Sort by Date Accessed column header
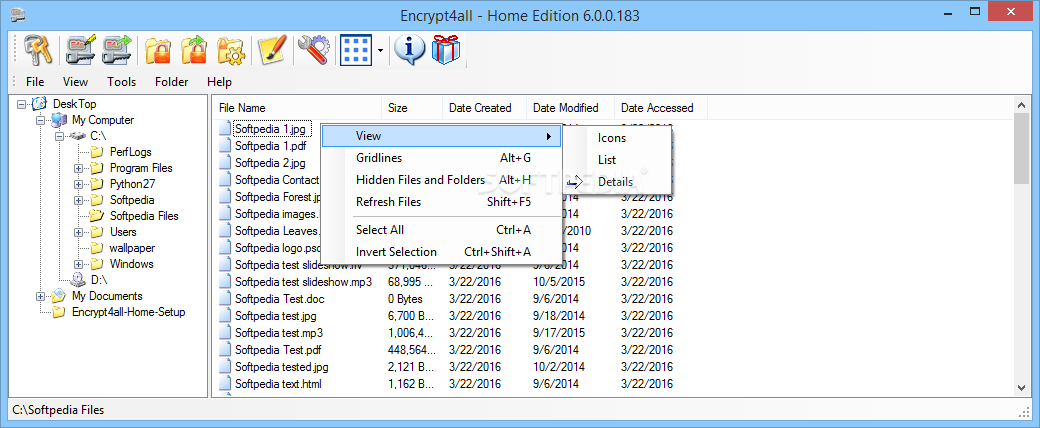1040x428 pixels. (x=661, y=107)
